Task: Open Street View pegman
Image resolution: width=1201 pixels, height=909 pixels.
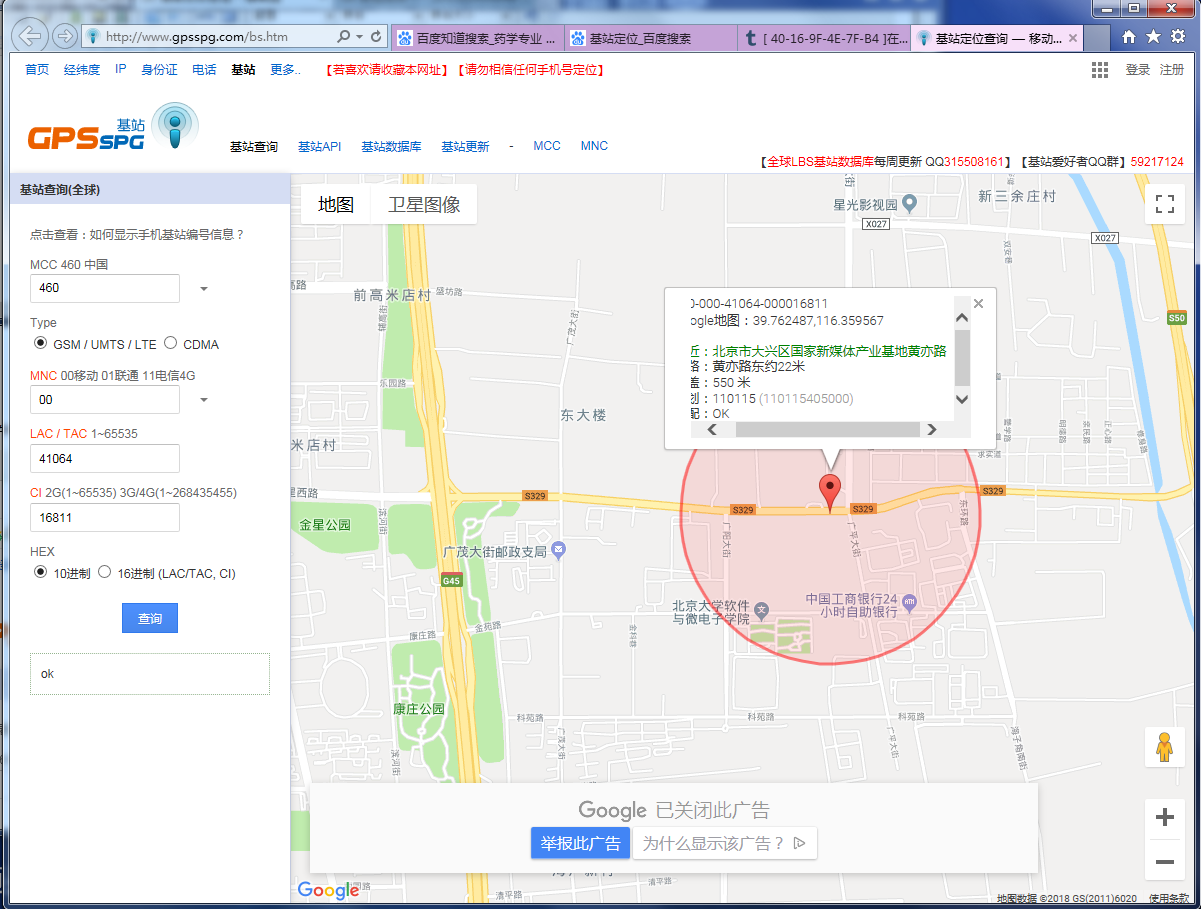Action: (1164, 748)
